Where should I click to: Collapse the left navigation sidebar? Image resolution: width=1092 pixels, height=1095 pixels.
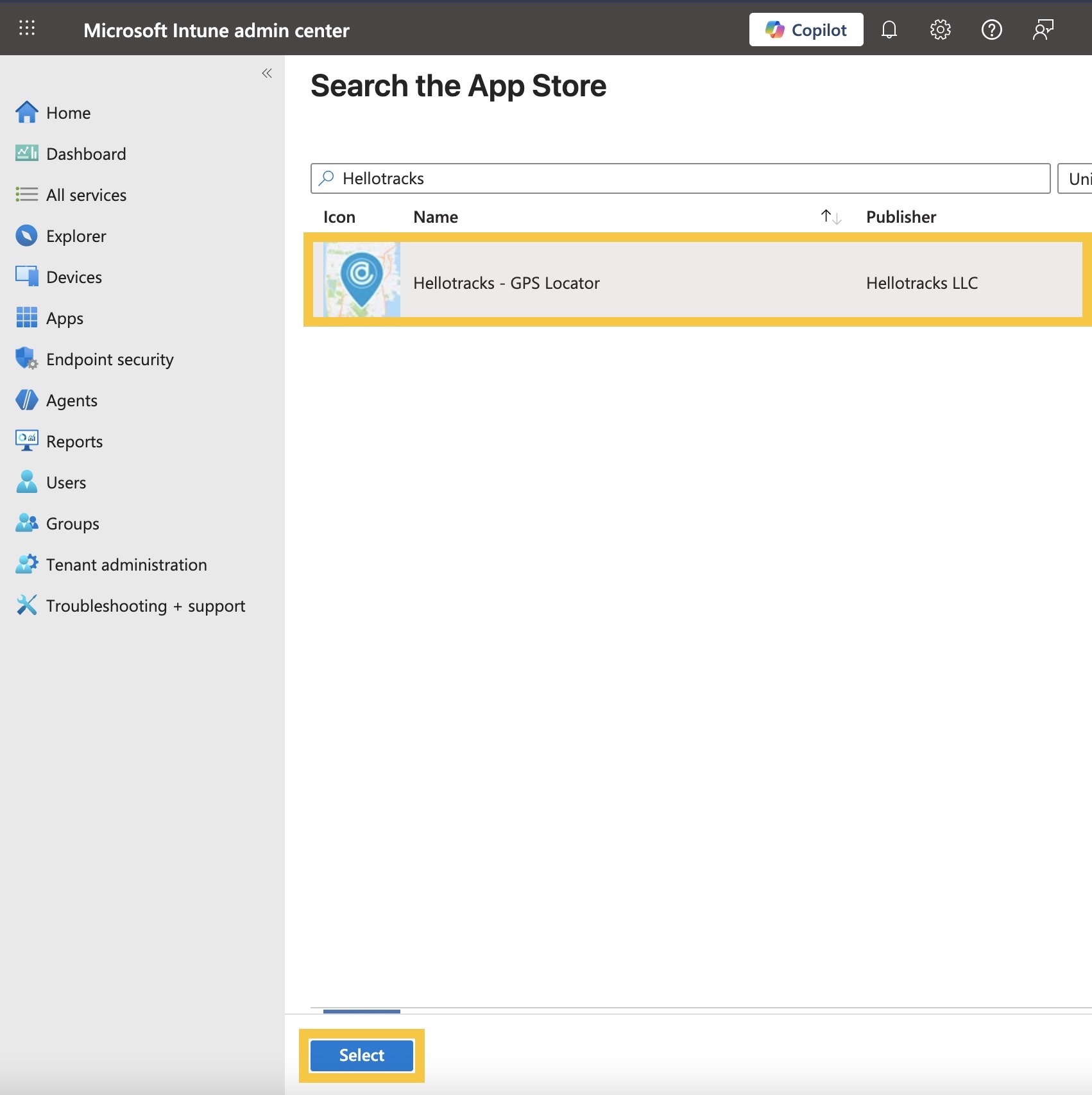(x=267, y=73)
